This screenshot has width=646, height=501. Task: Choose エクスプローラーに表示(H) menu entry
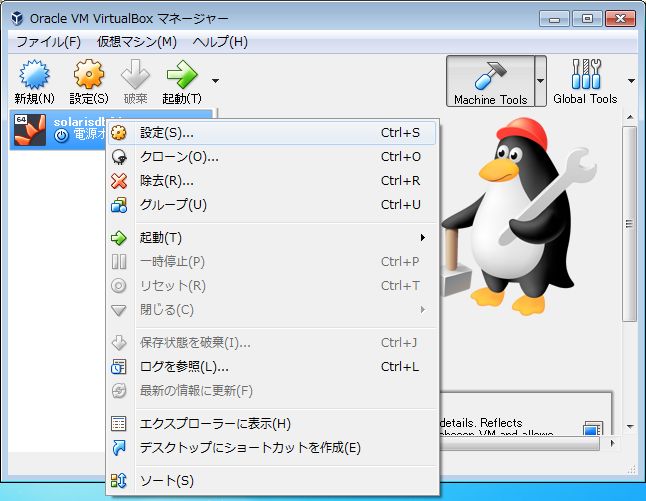(272, 424)
